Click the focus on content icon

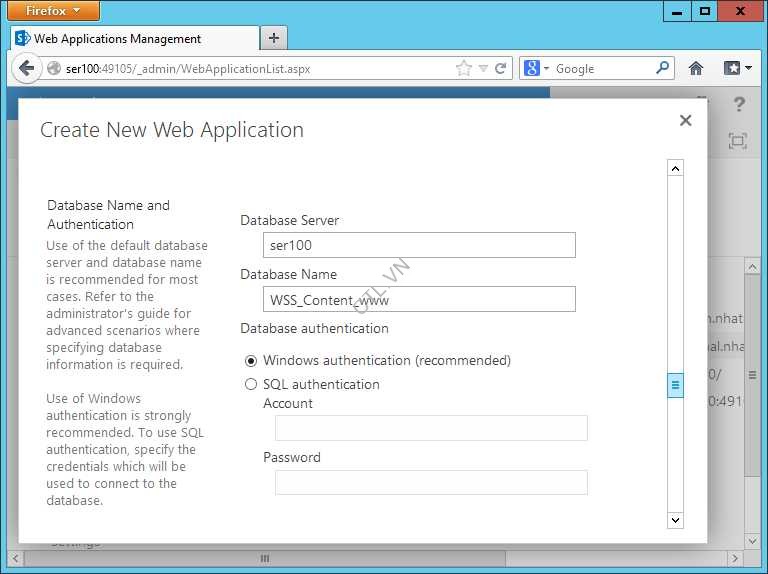point(737,141)
